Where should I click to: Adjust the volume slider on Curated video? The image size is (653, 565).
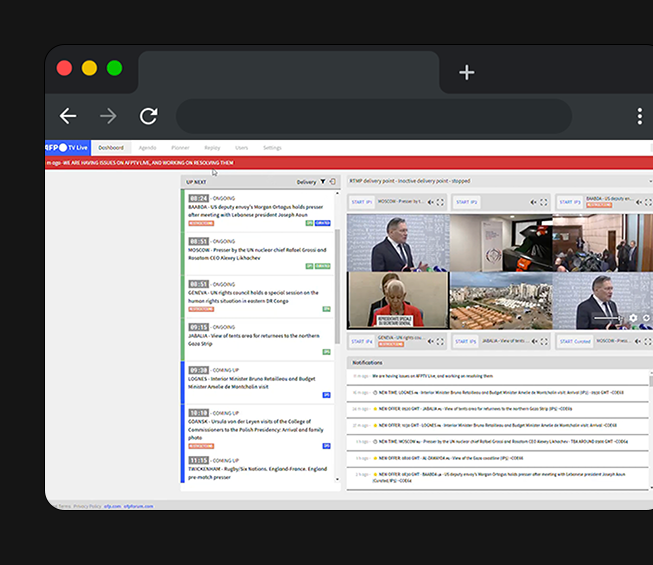[608, 318]
